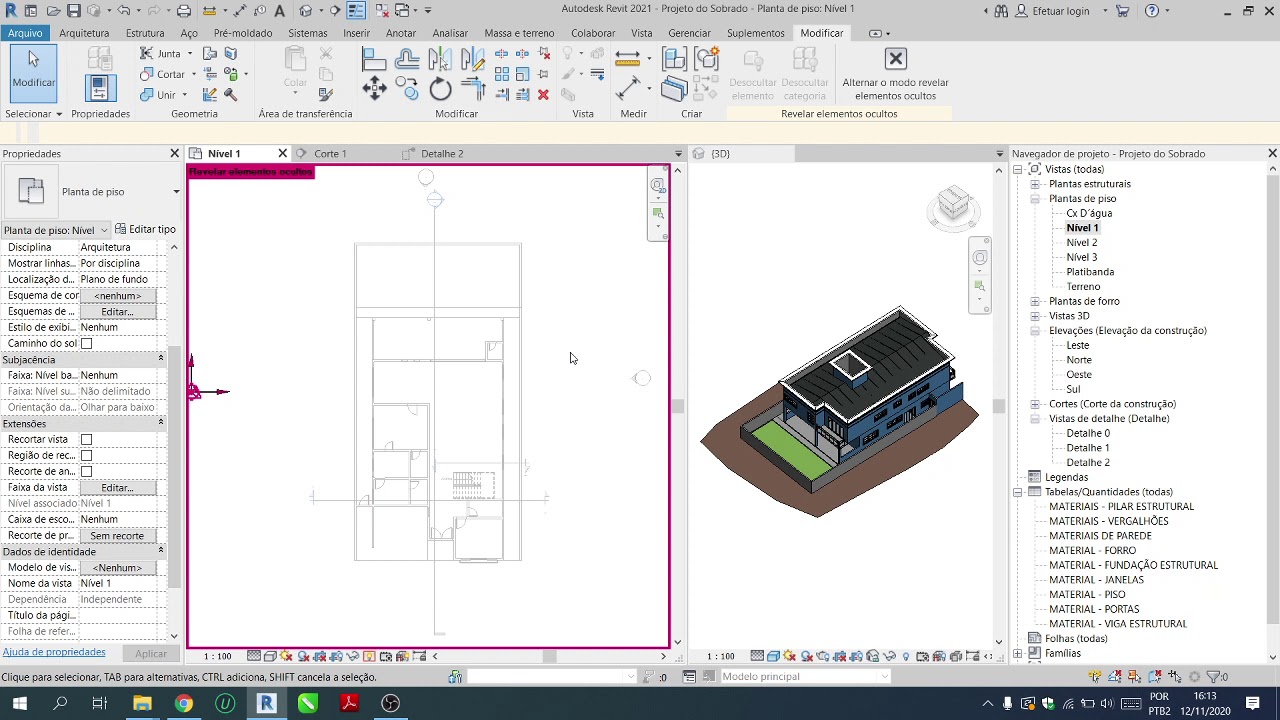The height and width of the screenshot is (720, 1280).
Task: Switch to Anotar ribbon tab
Action: tap(401, 33)
